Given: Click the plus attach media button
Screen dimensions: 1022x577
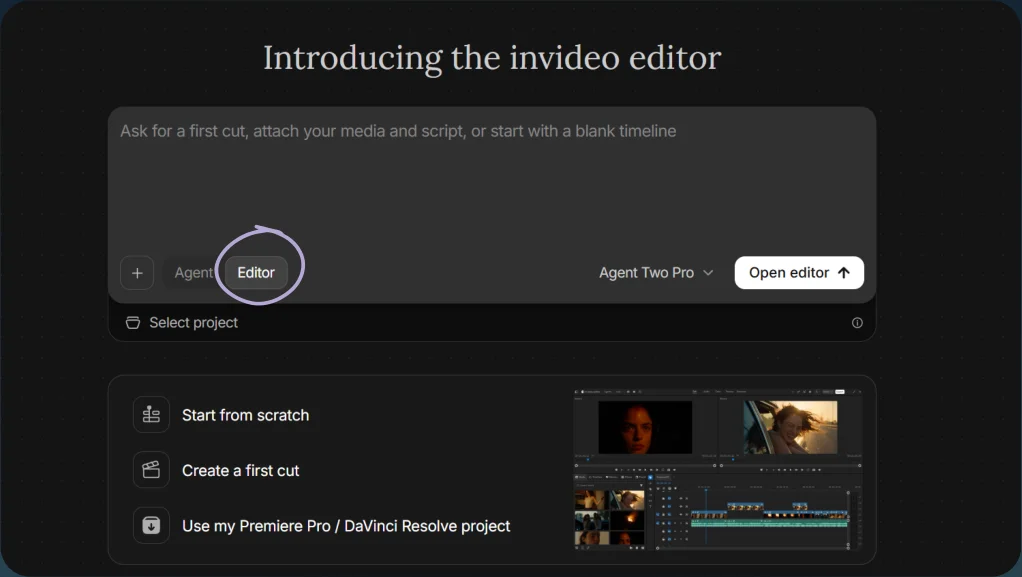Looking at the screenshot, I should [x=137, y=273].
